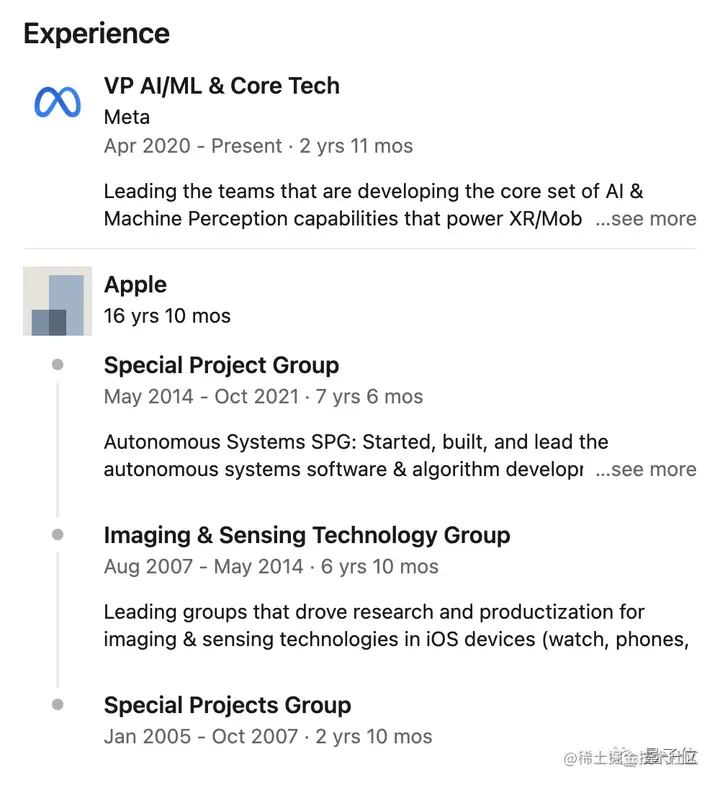Expand Autonomous Systems SPG see more
The height and width of the screenshot is (788, 720).
point(646,469)
